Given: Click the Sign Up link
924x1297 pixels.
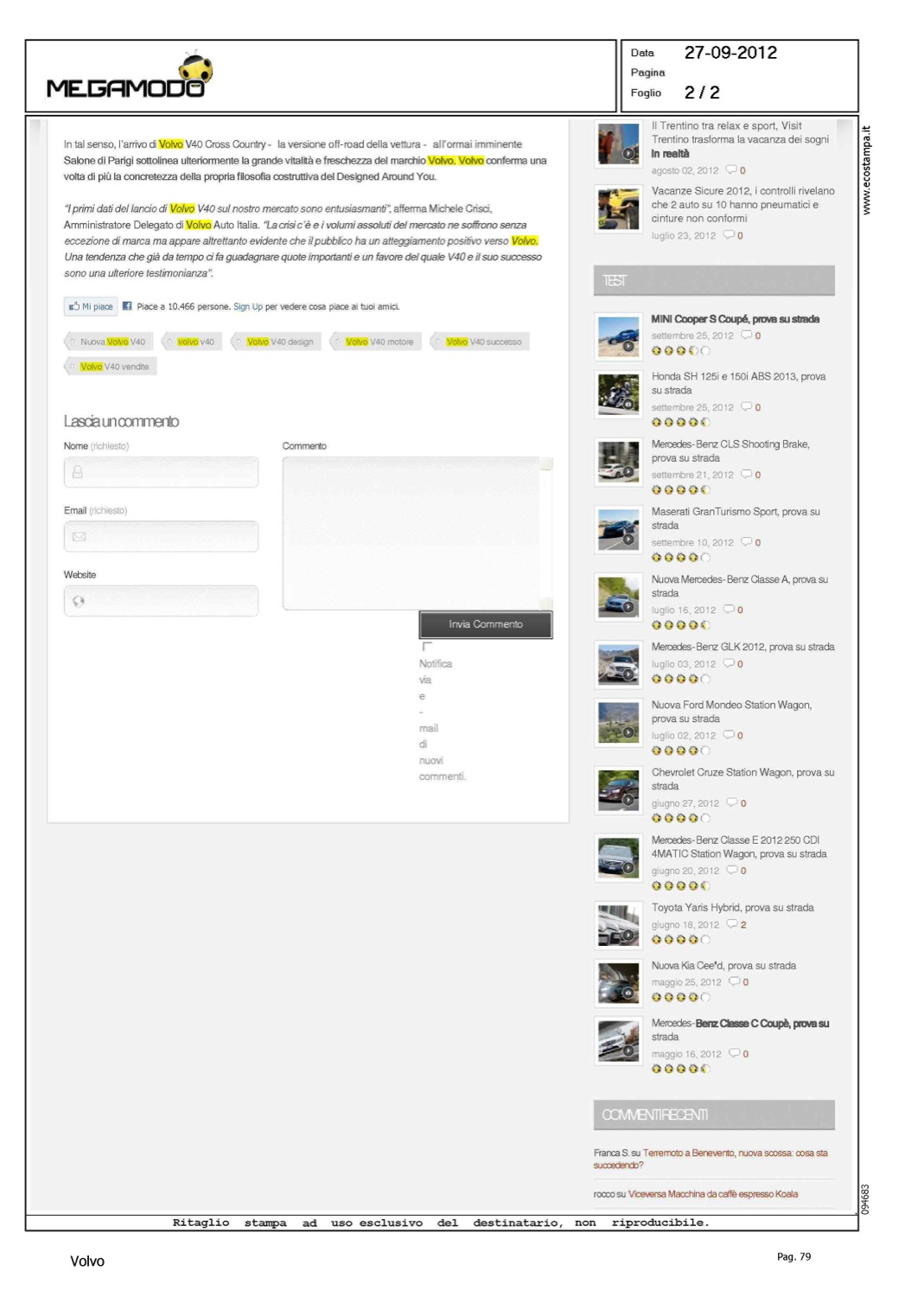Looking at the screenshot, I should pos(247,307).
